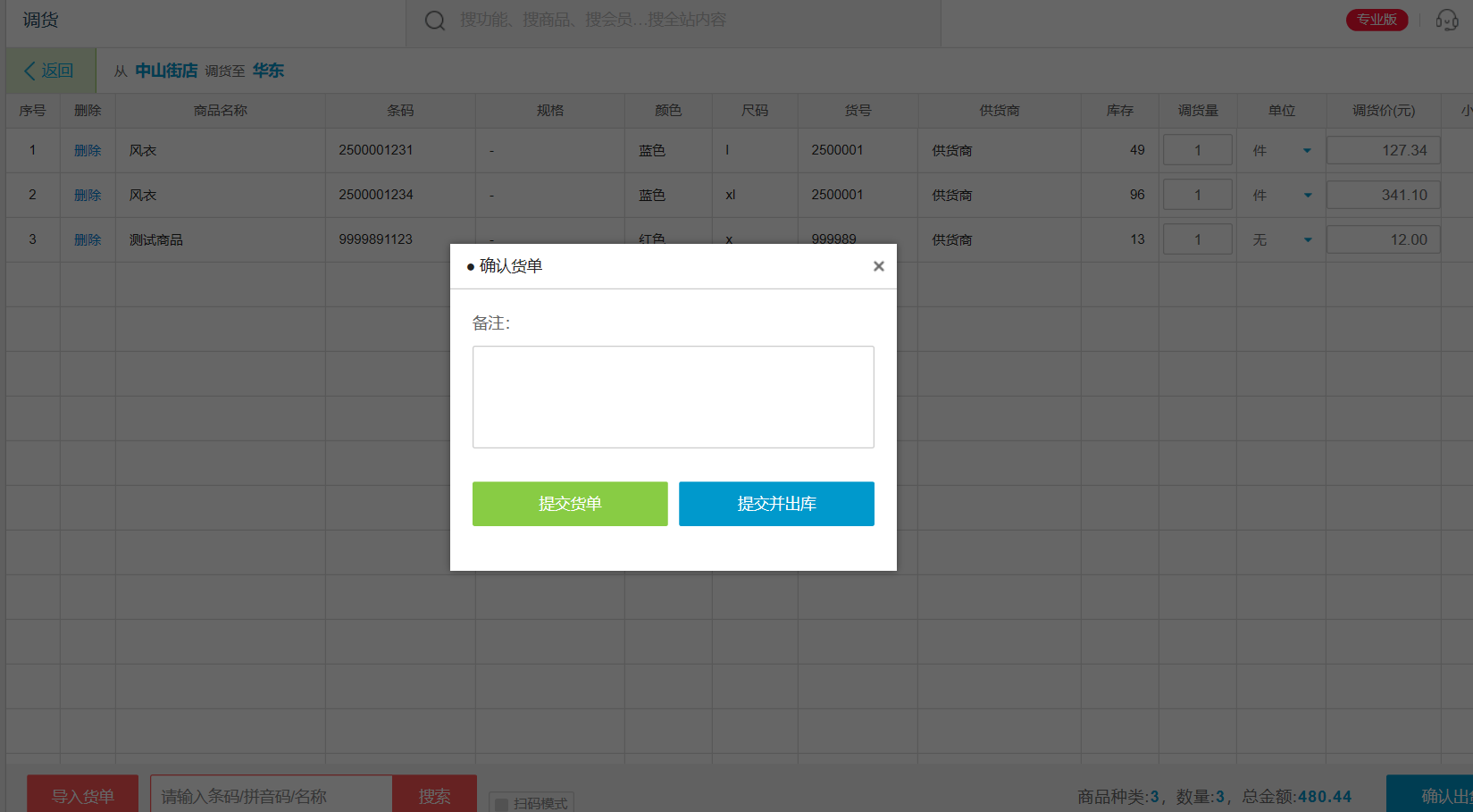Screen dimensions: 1473x812
Task: Delete the 测试商品 row
Action: [x=88, y=239]
